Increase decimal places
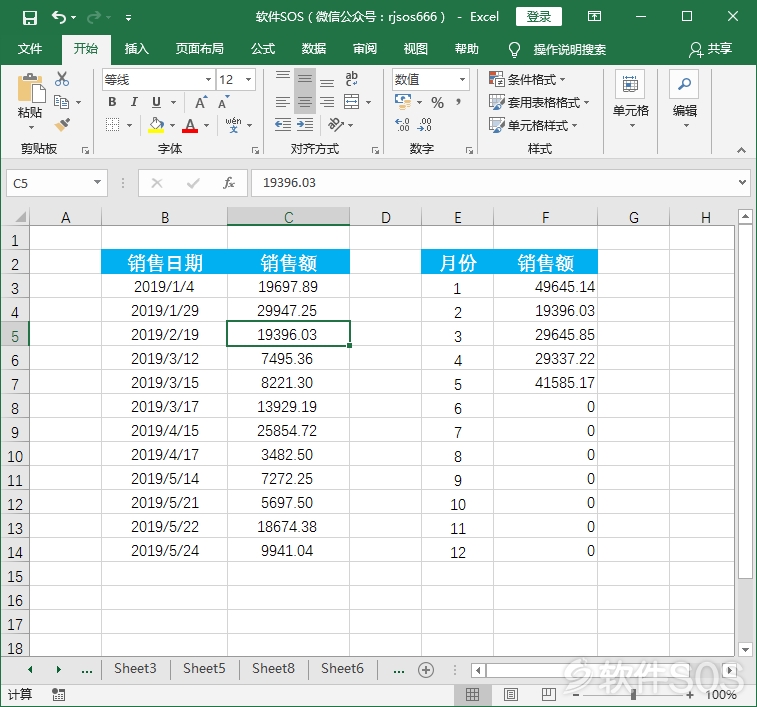Screen dimensions: 757x707 (x=402, y=125)
